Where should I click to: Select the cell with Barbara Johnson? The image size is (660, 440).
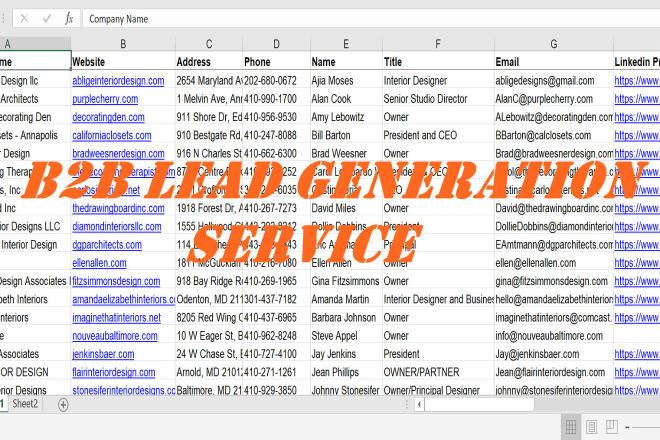point(346,317)
